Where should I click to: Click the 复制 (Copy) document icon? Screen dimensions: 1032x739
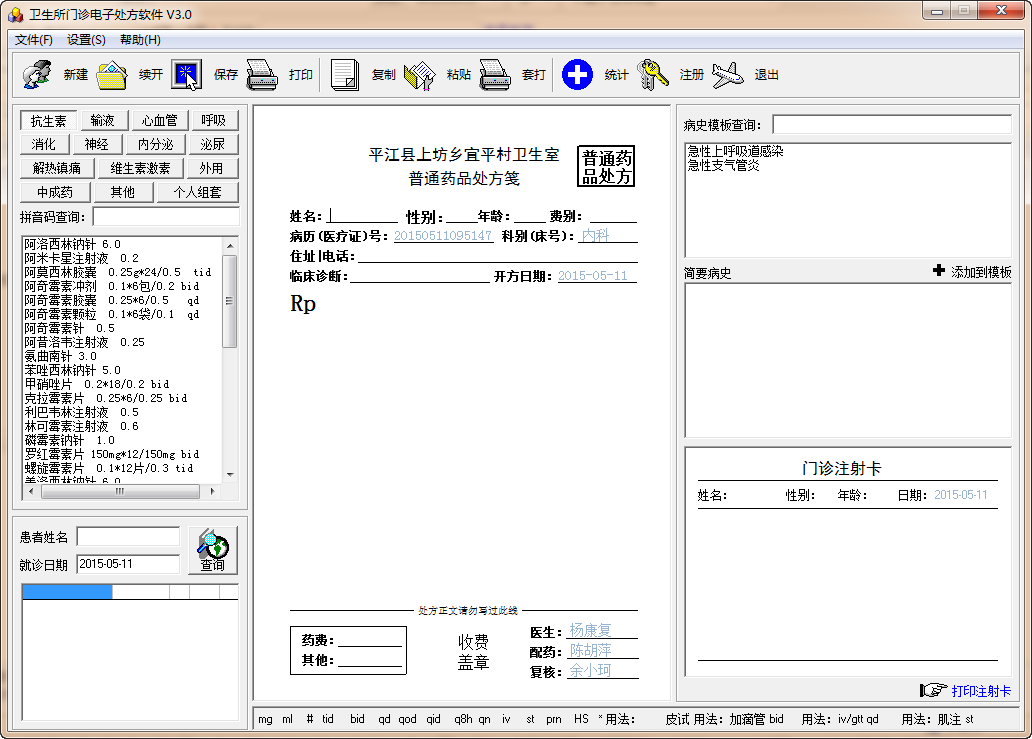(x=345, y=75)
